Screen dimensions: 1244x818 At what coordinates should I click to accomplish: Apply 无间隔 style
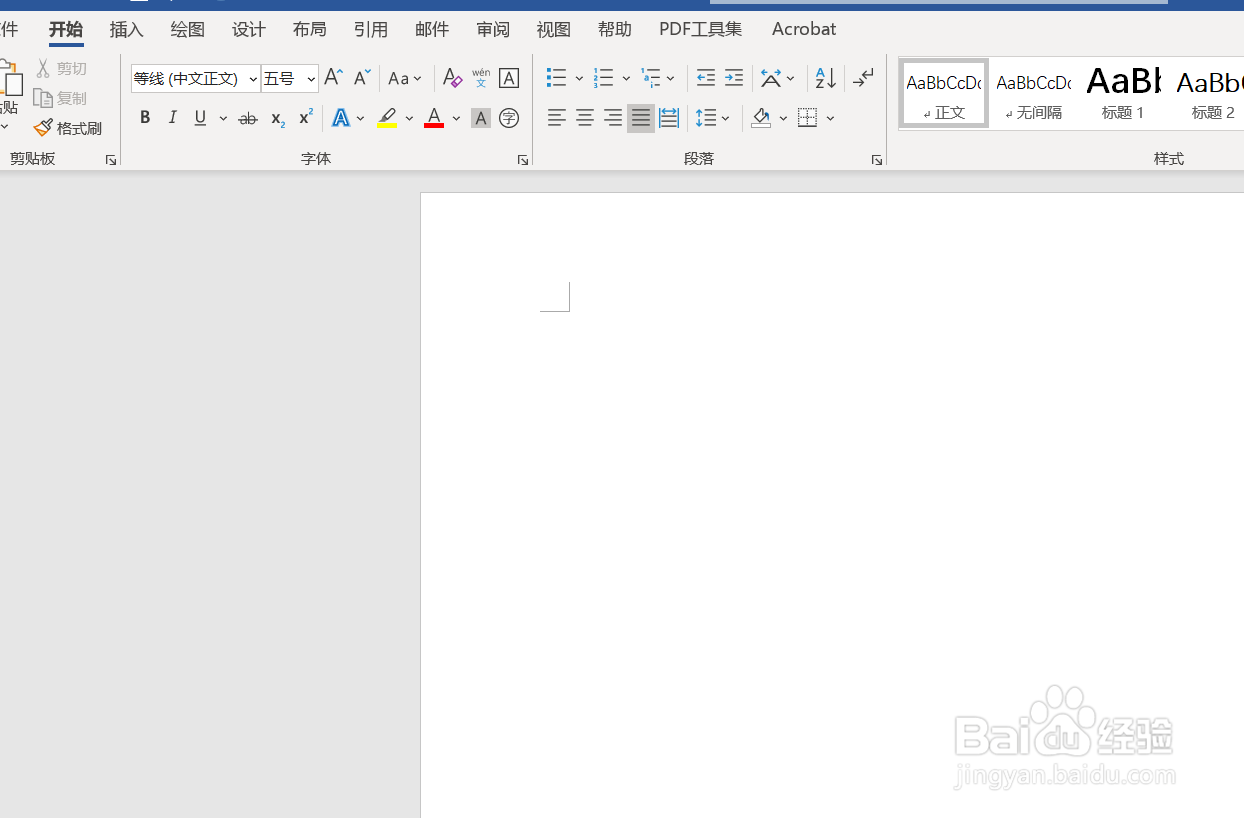(1034, 93)
